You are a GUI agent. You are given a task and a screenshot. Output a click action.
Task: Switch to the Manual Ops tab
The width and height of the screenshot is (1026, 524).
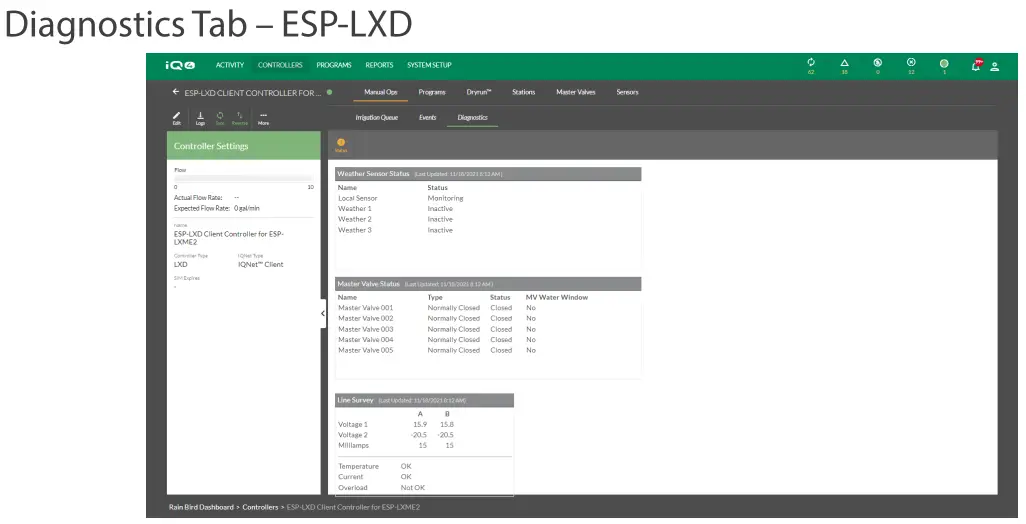[381, 92]
